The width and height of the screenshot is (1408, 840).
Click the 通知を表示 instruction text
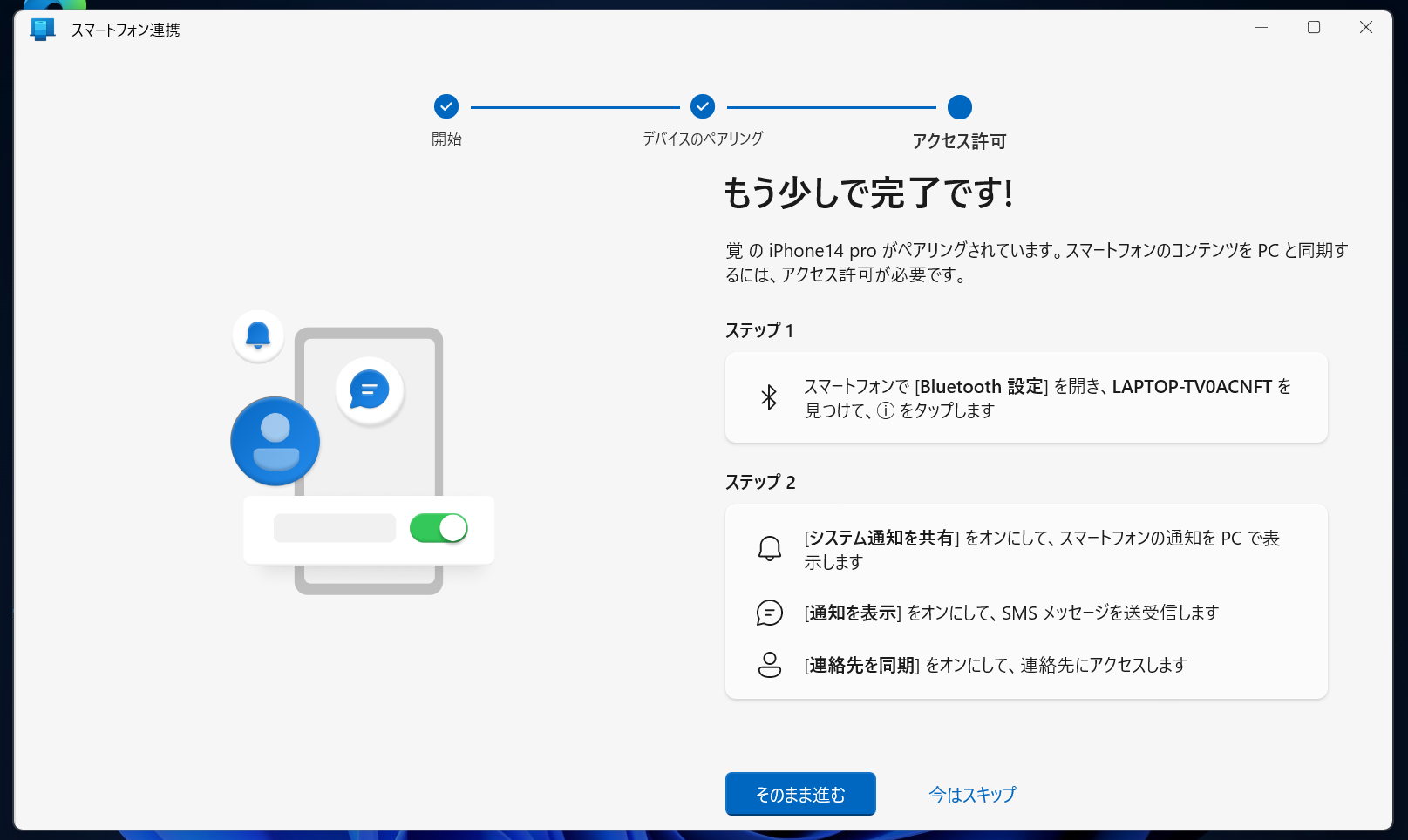[1011, 613]
